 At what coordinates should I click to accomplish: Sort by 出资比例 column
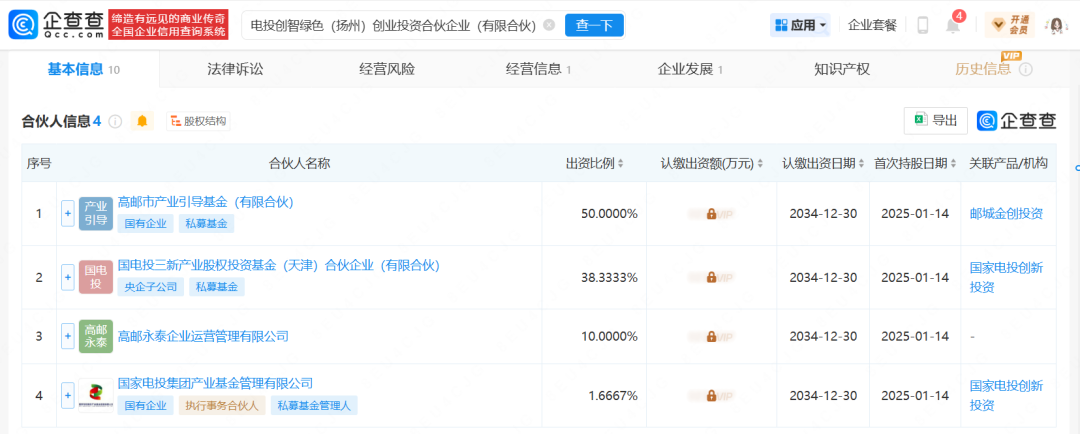click(x=595, y=163)
